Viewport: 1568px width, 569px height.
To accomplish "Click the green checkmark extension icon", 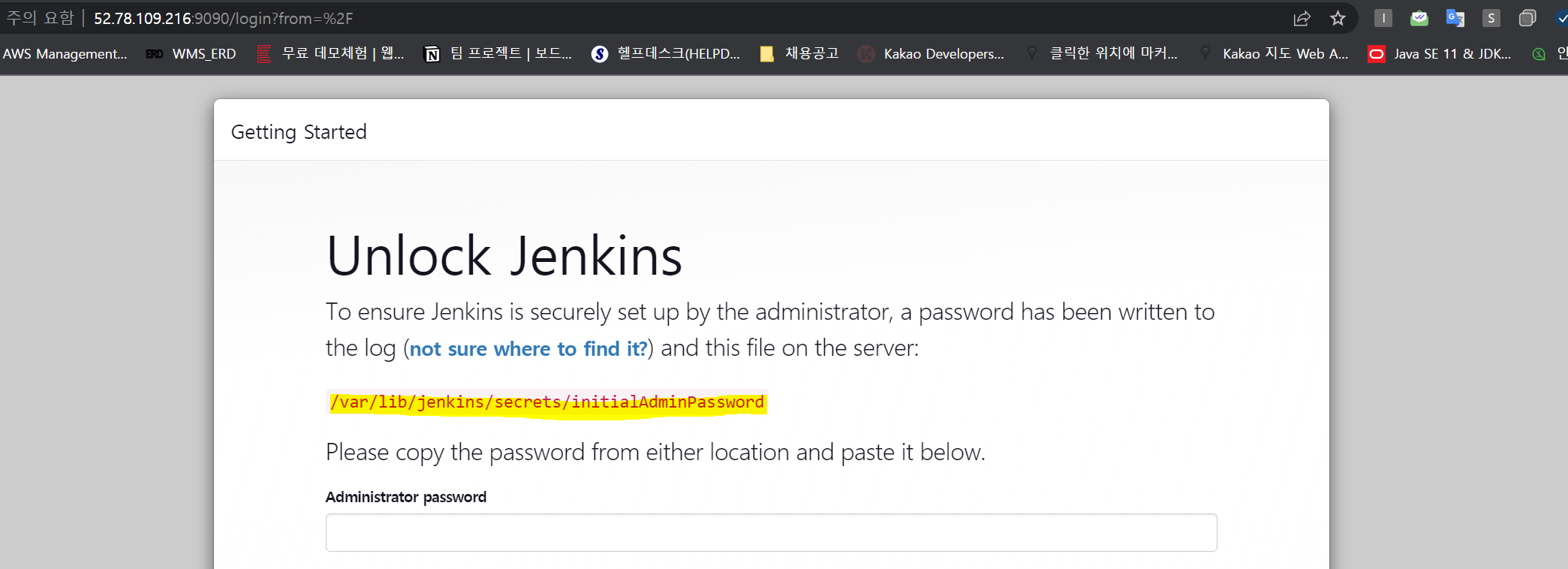I will coord(1419,18).
